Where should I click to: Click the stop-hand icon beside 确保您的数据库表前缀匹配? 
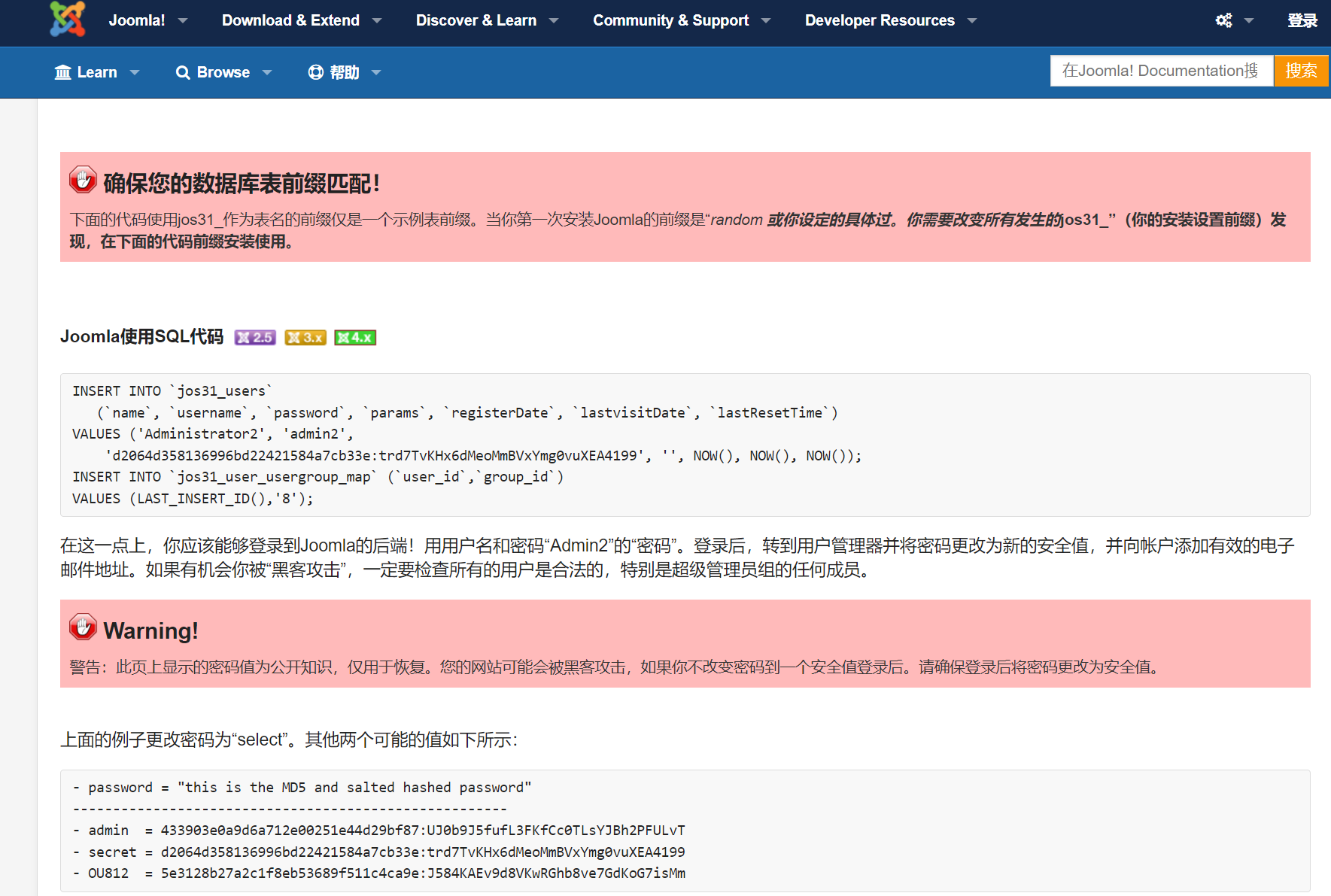click(x=83, y=181)
